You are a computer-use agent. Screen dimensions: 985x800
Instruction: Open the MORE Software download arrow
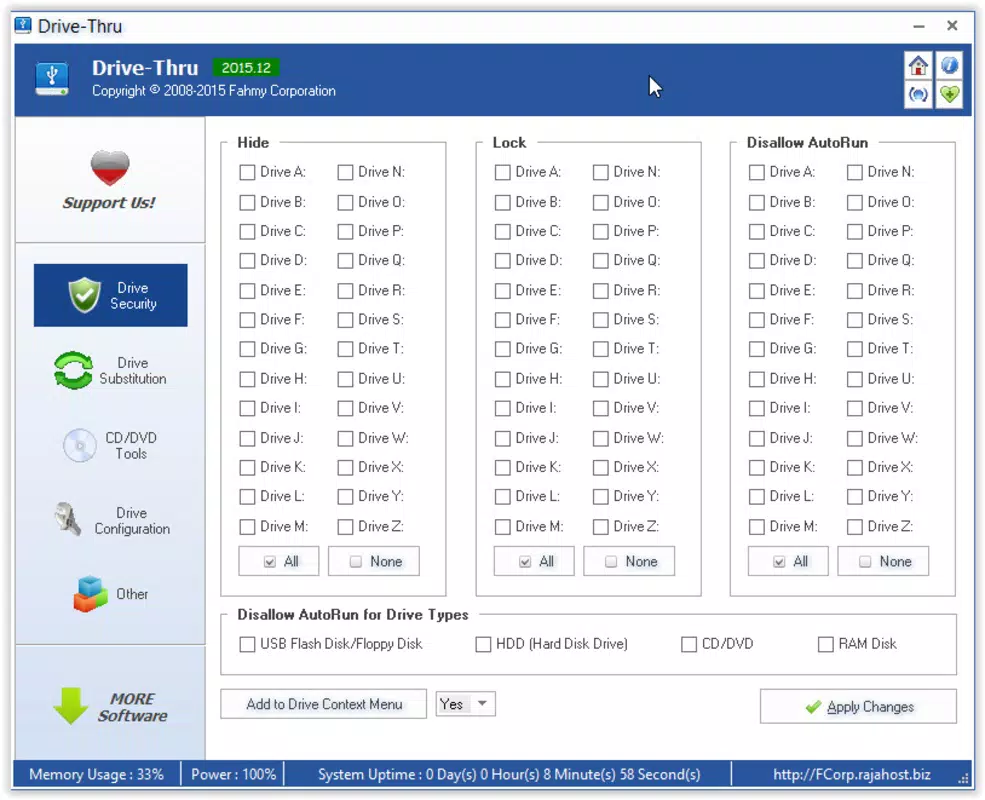pyautogui.click(x=71, y=705)
